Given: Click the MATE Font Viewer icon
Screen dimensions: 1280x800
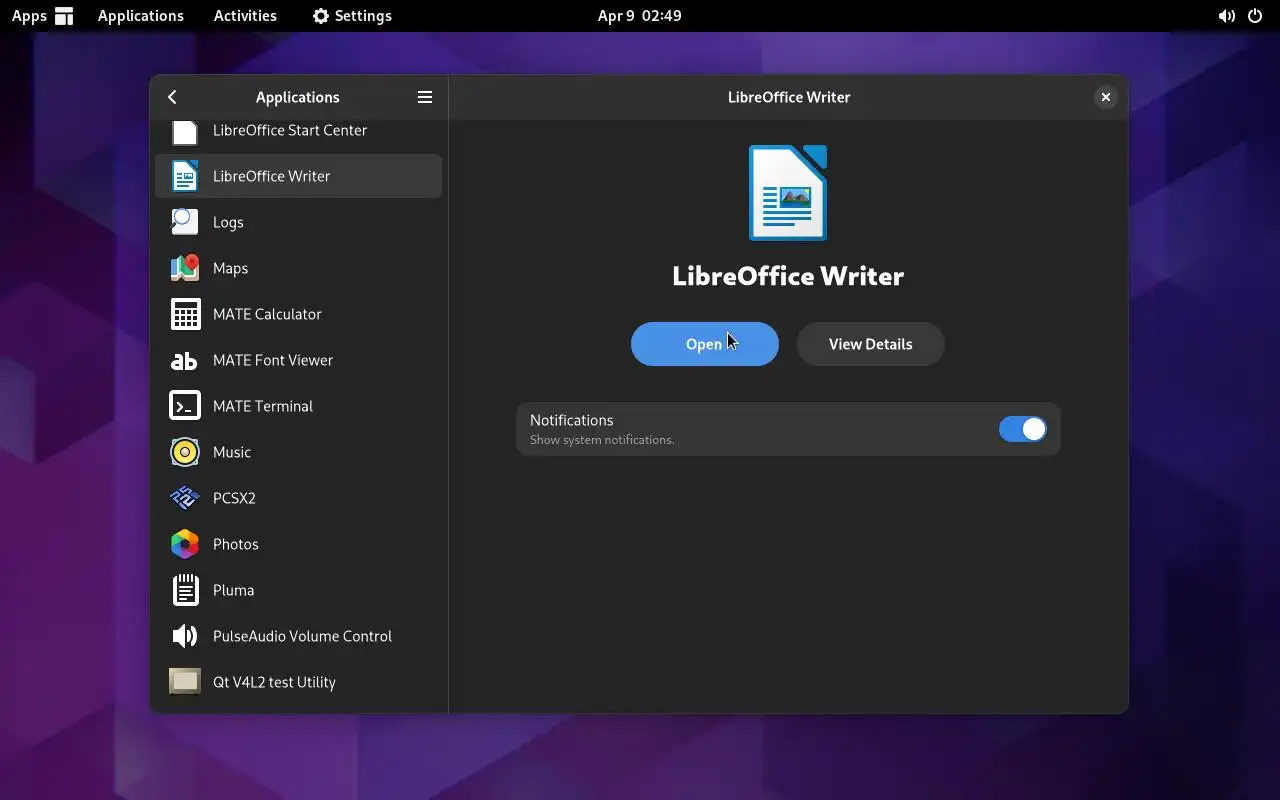Looking at the screenshot, I should click(185, 360).
